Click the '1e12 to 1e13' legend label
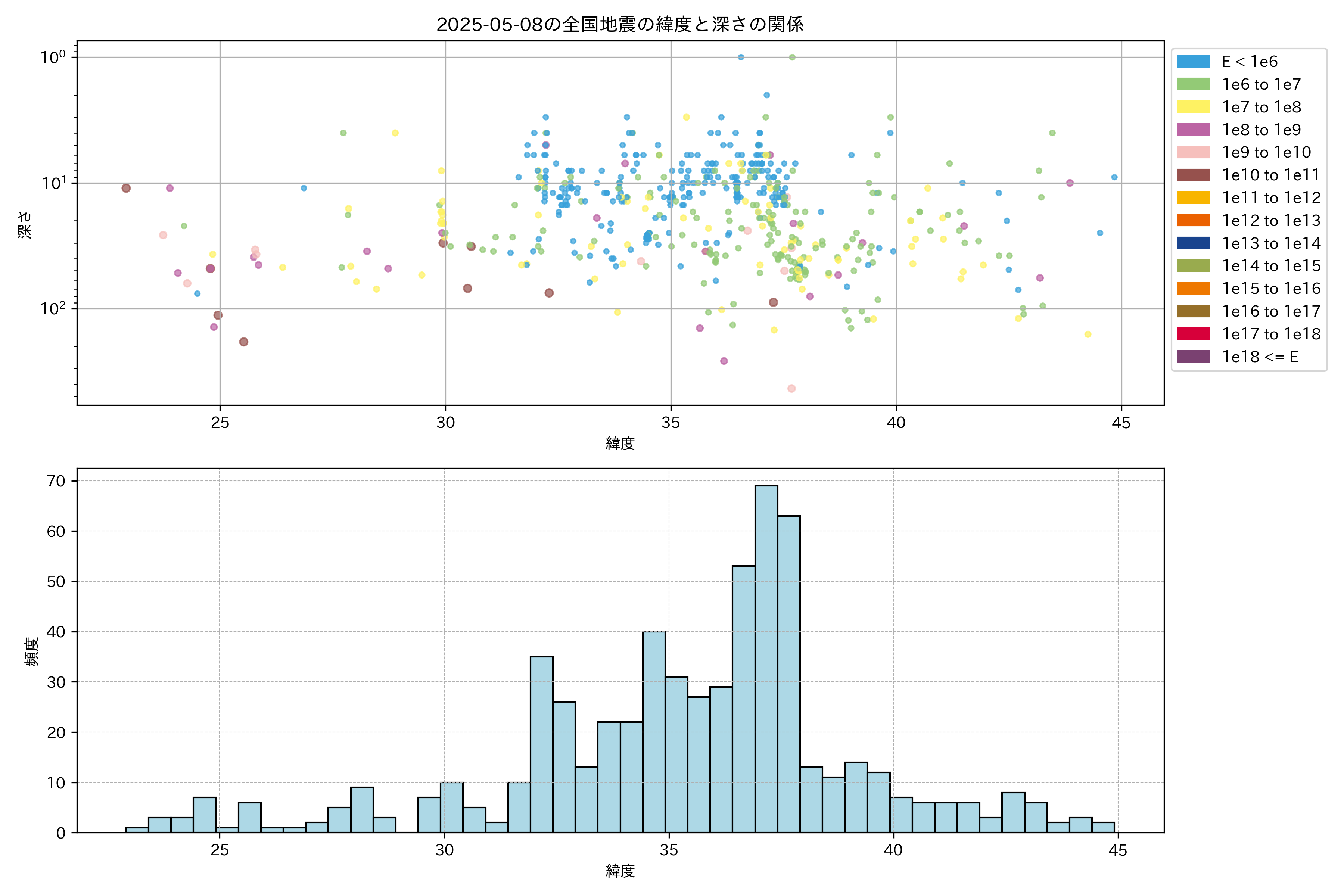Viewport: 1344px width, 896px height. (1271, 221)
